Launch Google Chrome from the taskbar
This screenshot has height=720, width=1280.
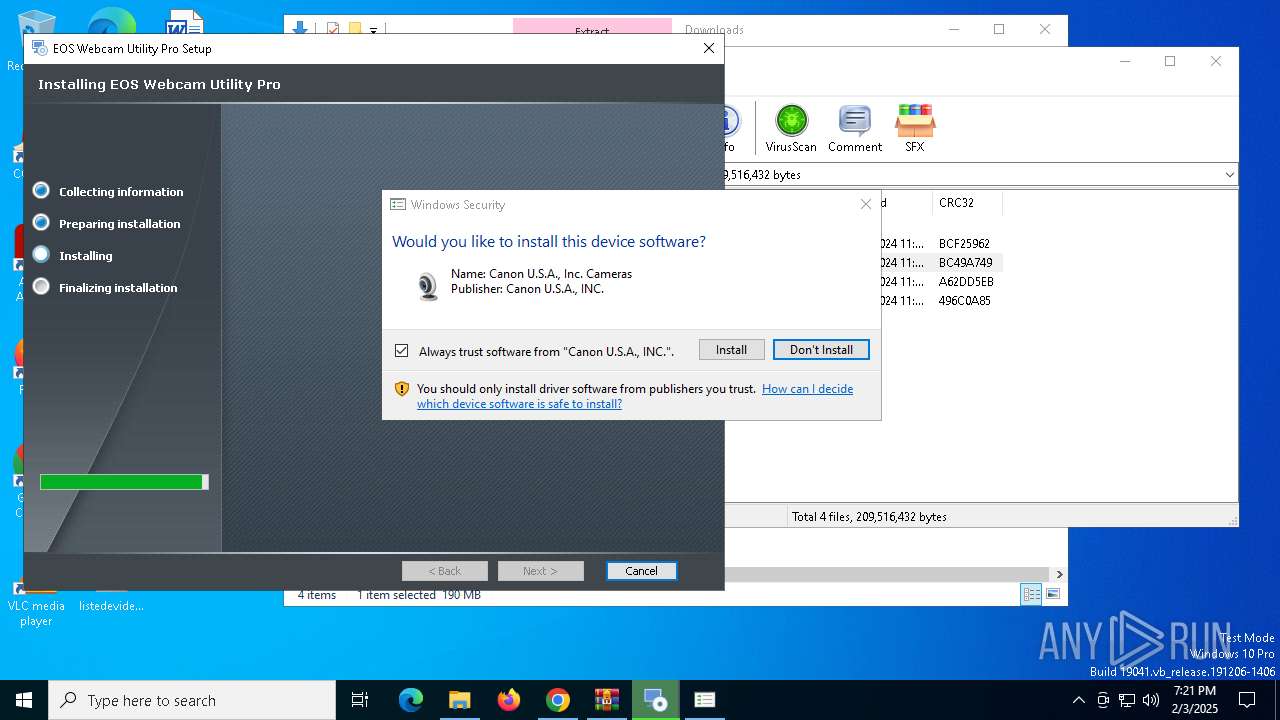558,700
